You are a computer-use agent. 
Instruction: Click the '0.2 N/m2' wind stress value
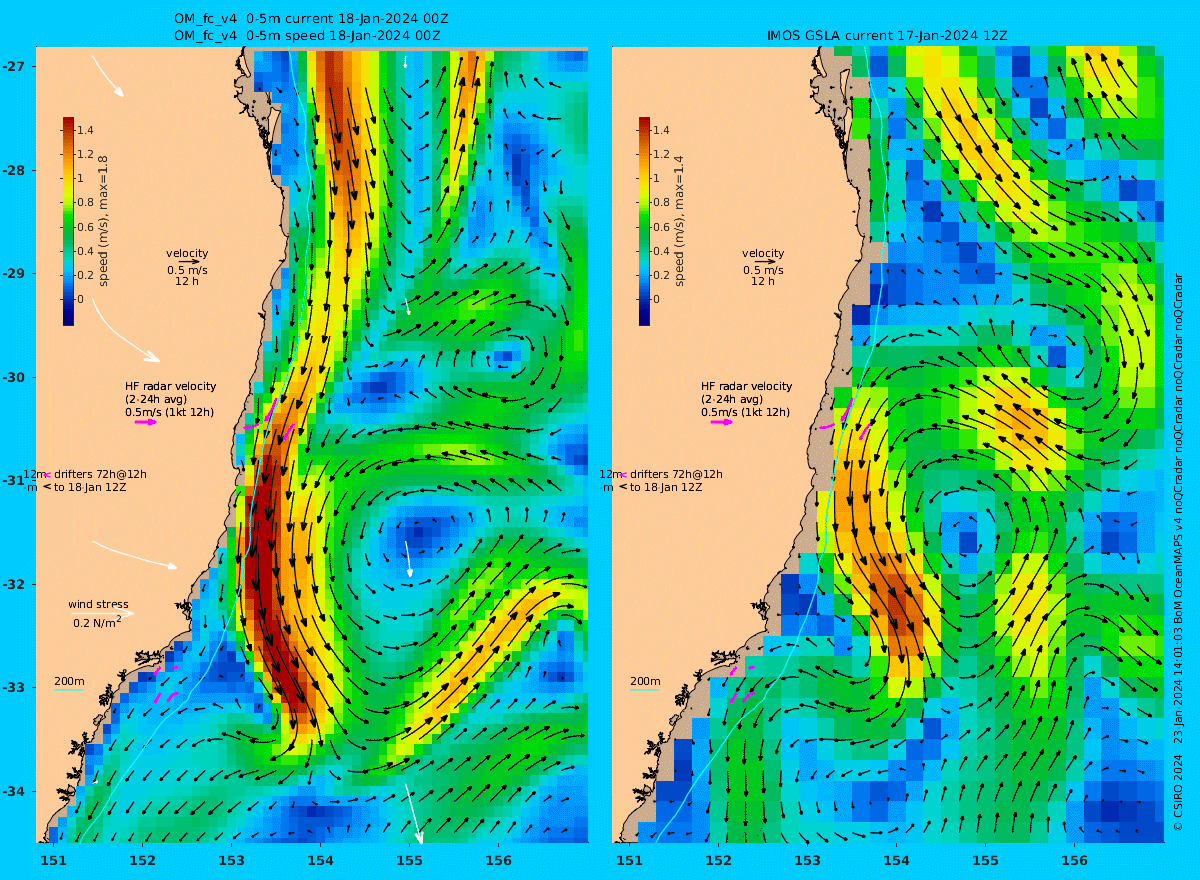tap(97, 622)
